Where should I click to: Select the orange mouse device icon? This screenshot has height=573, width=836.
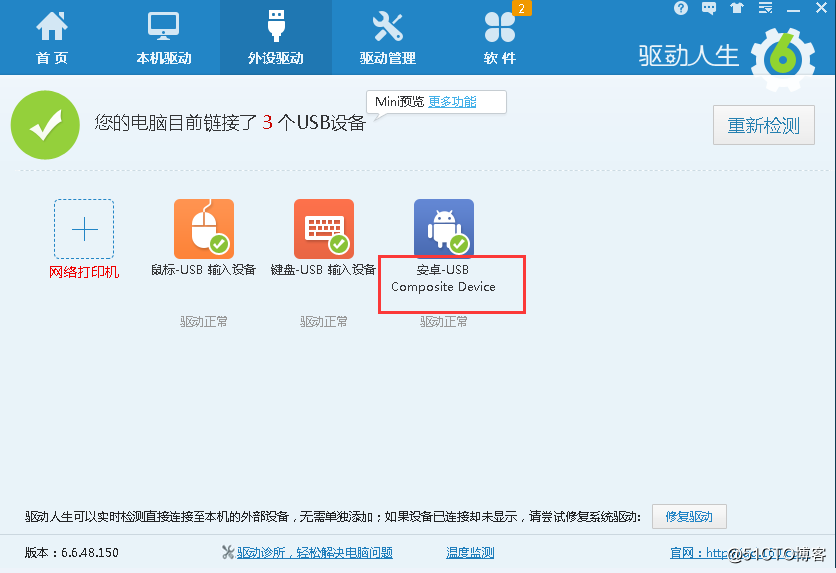(x=204, y=229)
